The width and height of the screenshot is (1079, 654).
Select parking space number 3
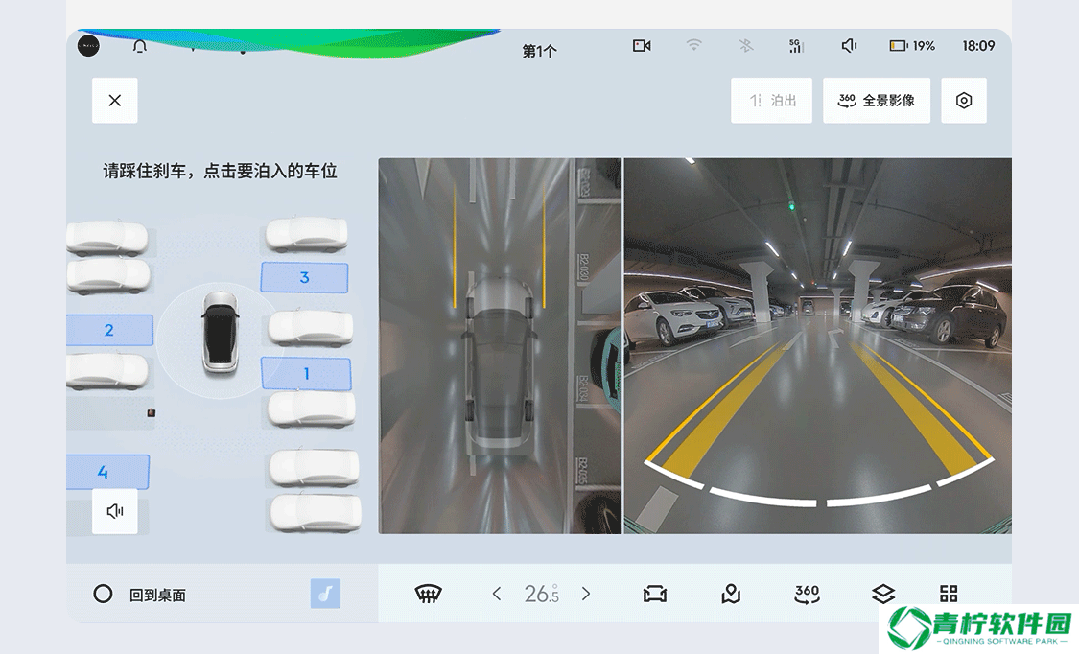pos(304,277)
